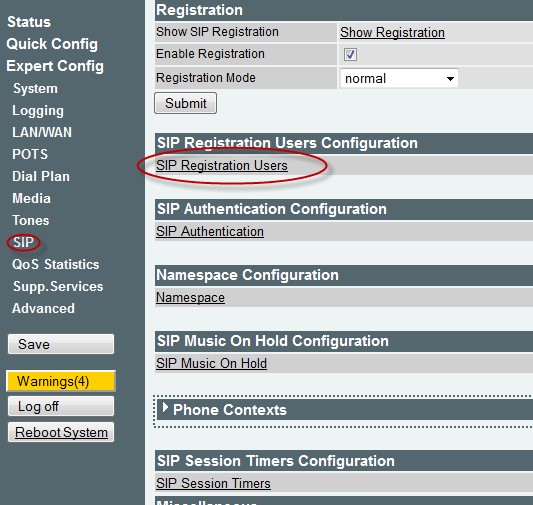
Task: Select the Dial Plan menu entry
Action: [41, 176]
